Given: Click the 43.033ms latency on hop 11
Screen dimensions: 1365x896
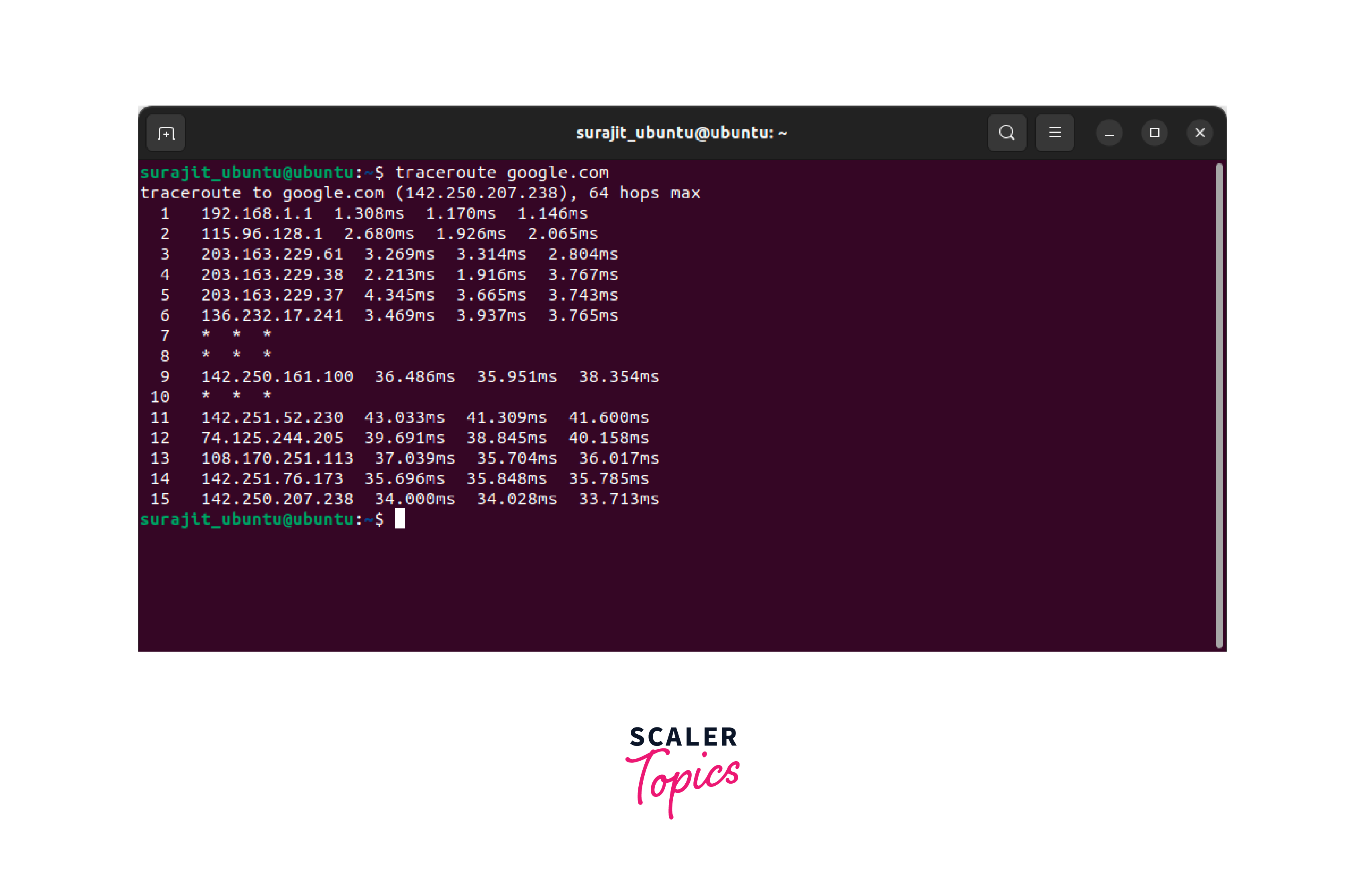Looking at the screenshot, I should pos(404,417).
